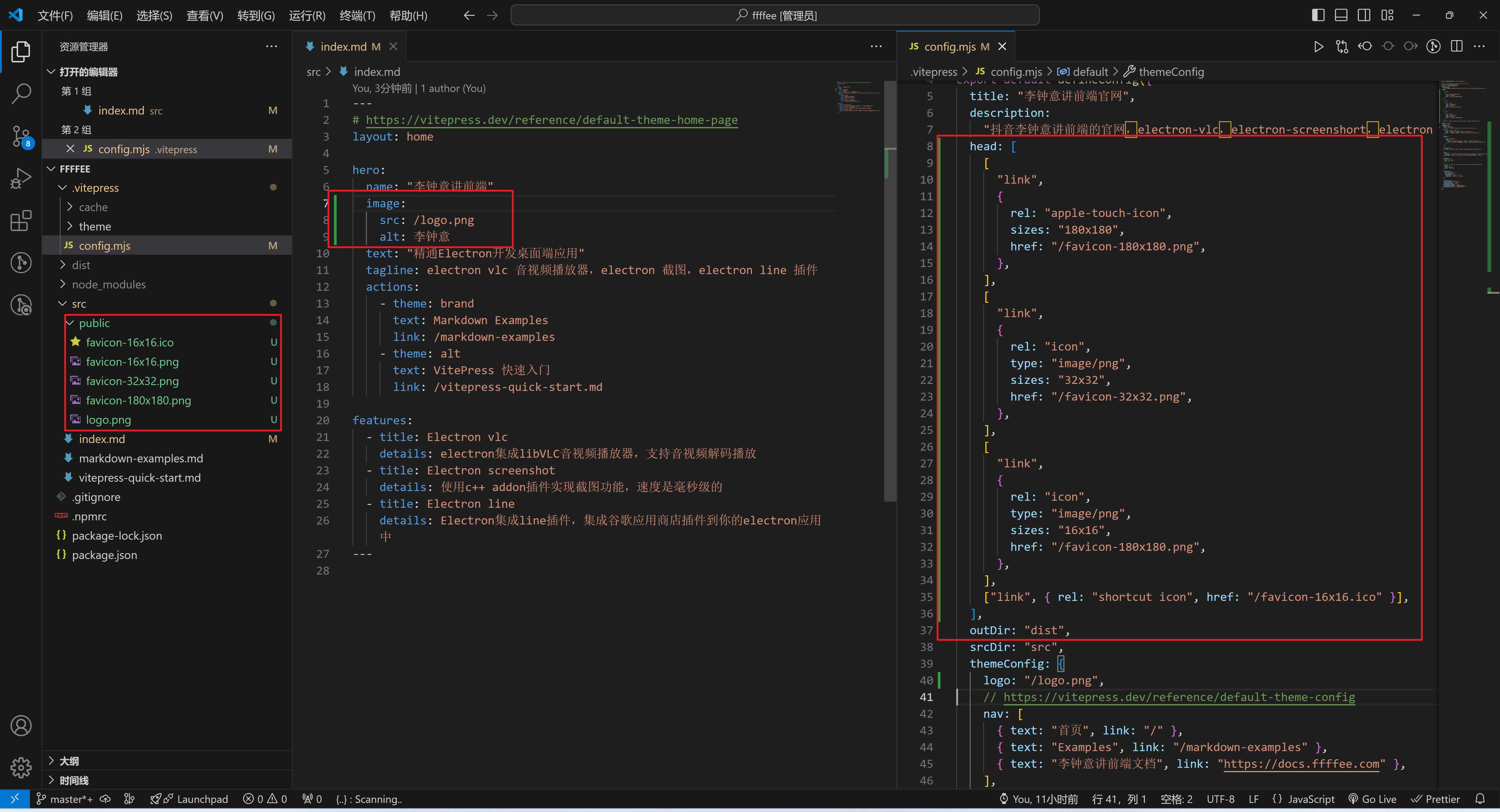The image size is (1500, 812).
Task: Open notifications bell in status bar
Action: click(x=1480, y=799)
